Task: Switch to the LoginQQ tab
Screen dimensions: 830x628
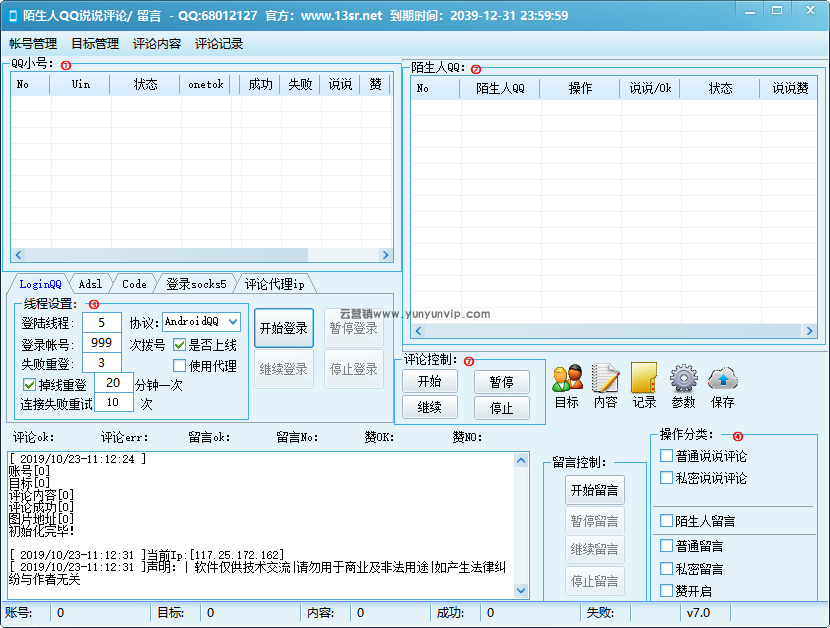Action: pos(40,284)
